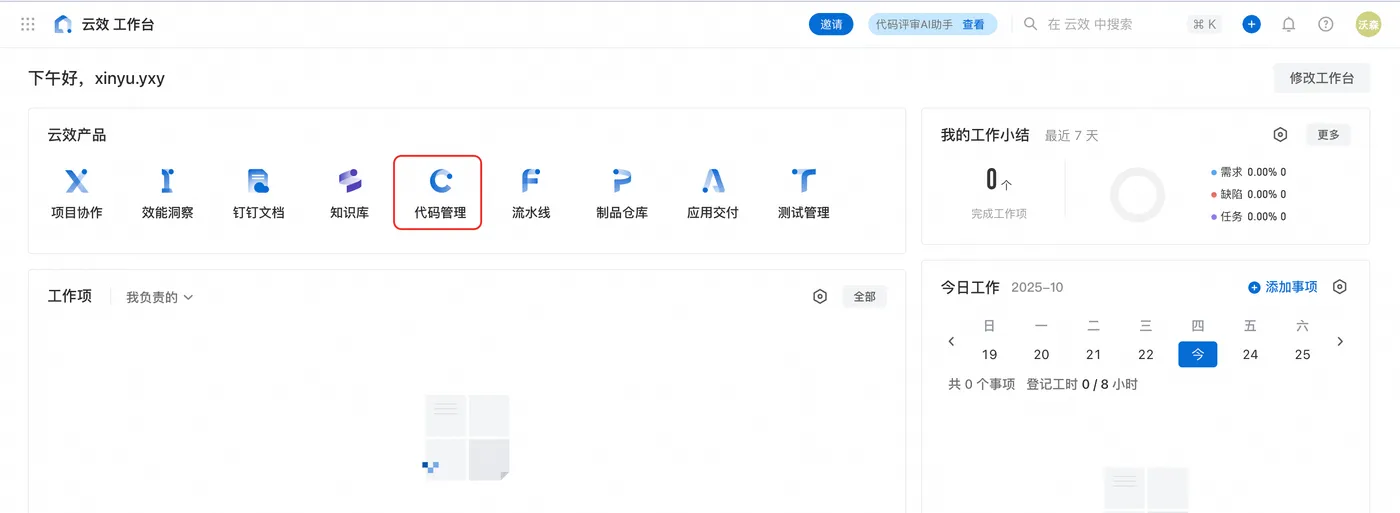Viewport: 1400px width, 513px height.
Task: Open settings for 我的工作小结 panel
Action: click(1280, 135)
